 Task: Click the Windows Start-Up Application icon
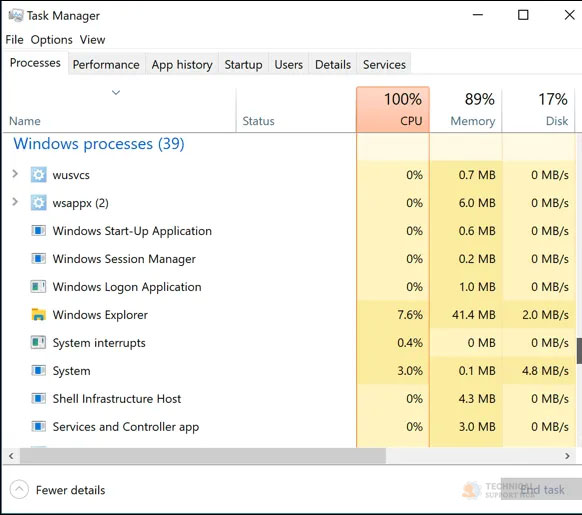pyautogui.click(x=38, y=231)
